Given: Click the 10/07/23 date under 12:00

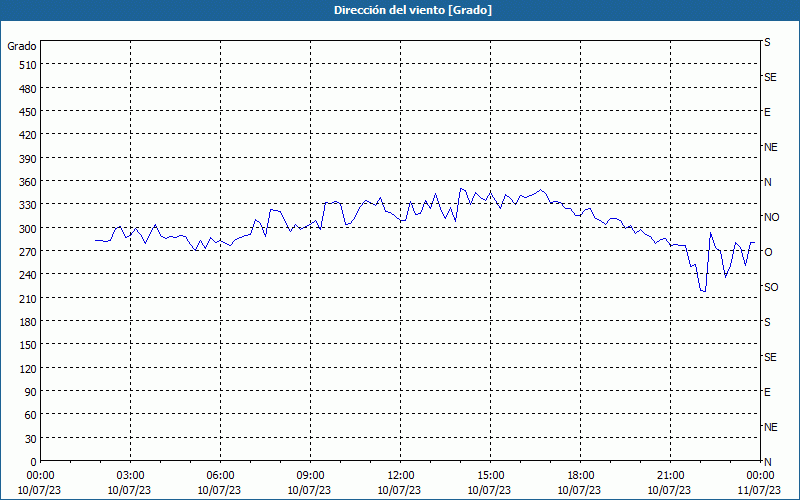Looking at the screenshot, I should 399,490.
